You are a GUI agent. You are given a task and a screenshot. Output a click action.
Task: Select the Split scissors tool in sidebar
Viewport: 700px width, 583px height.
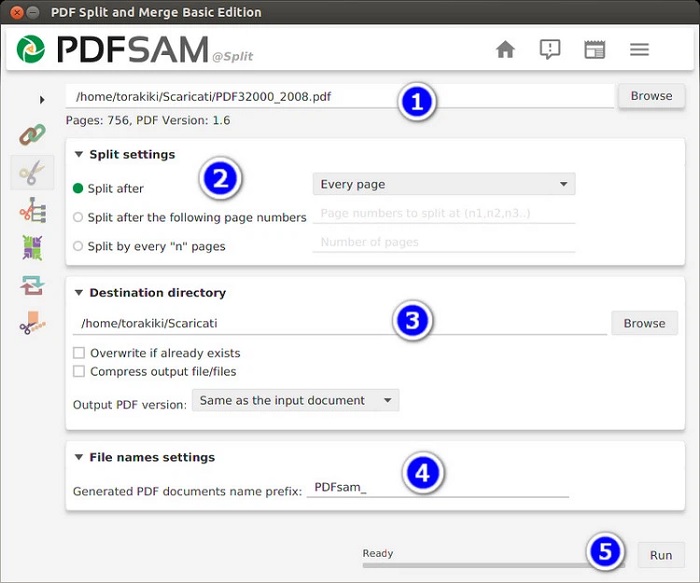(x=32, y=172)
